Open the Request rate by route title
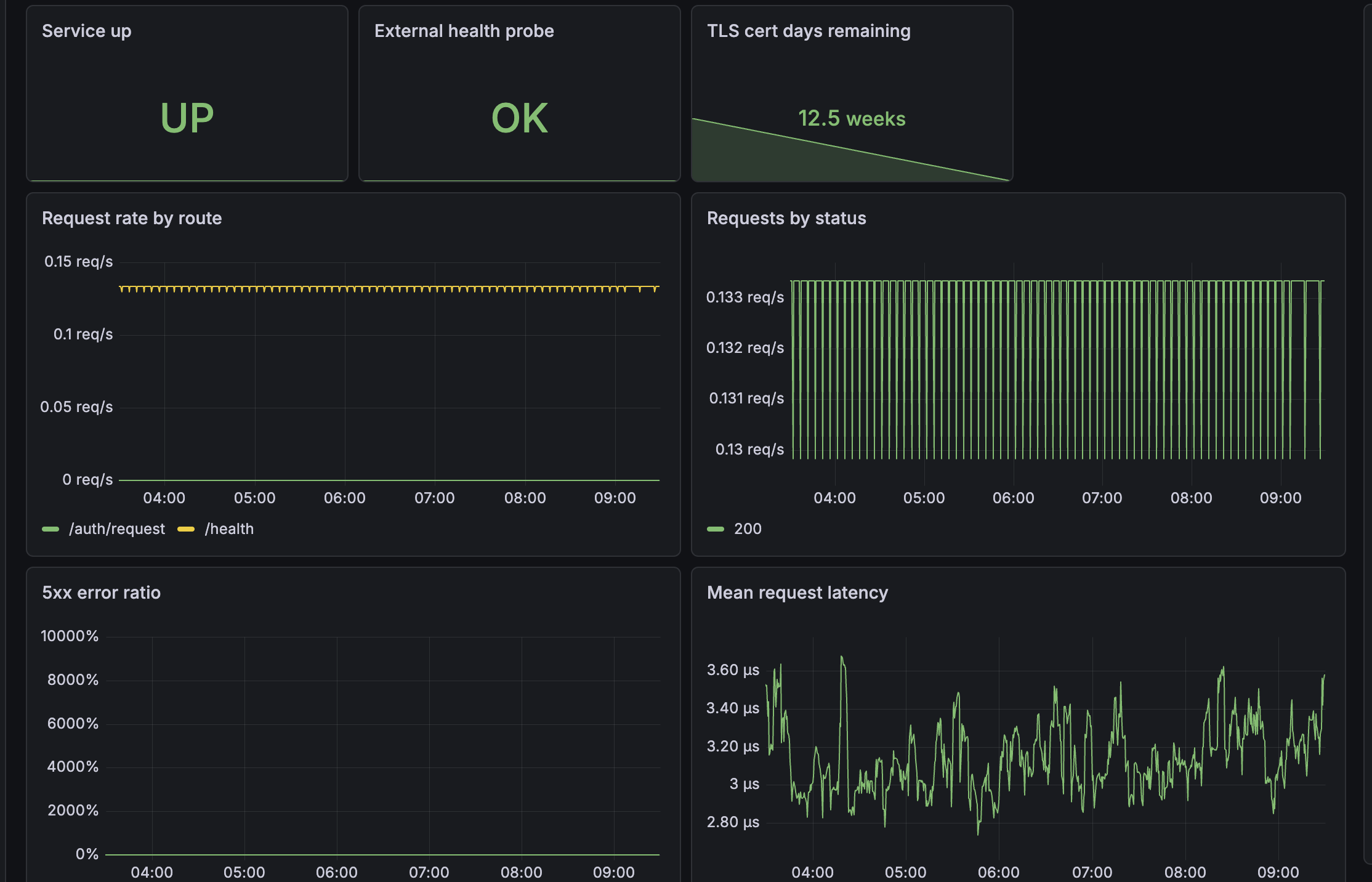This screenshot has height=882, width=1372. click(132, 218)
